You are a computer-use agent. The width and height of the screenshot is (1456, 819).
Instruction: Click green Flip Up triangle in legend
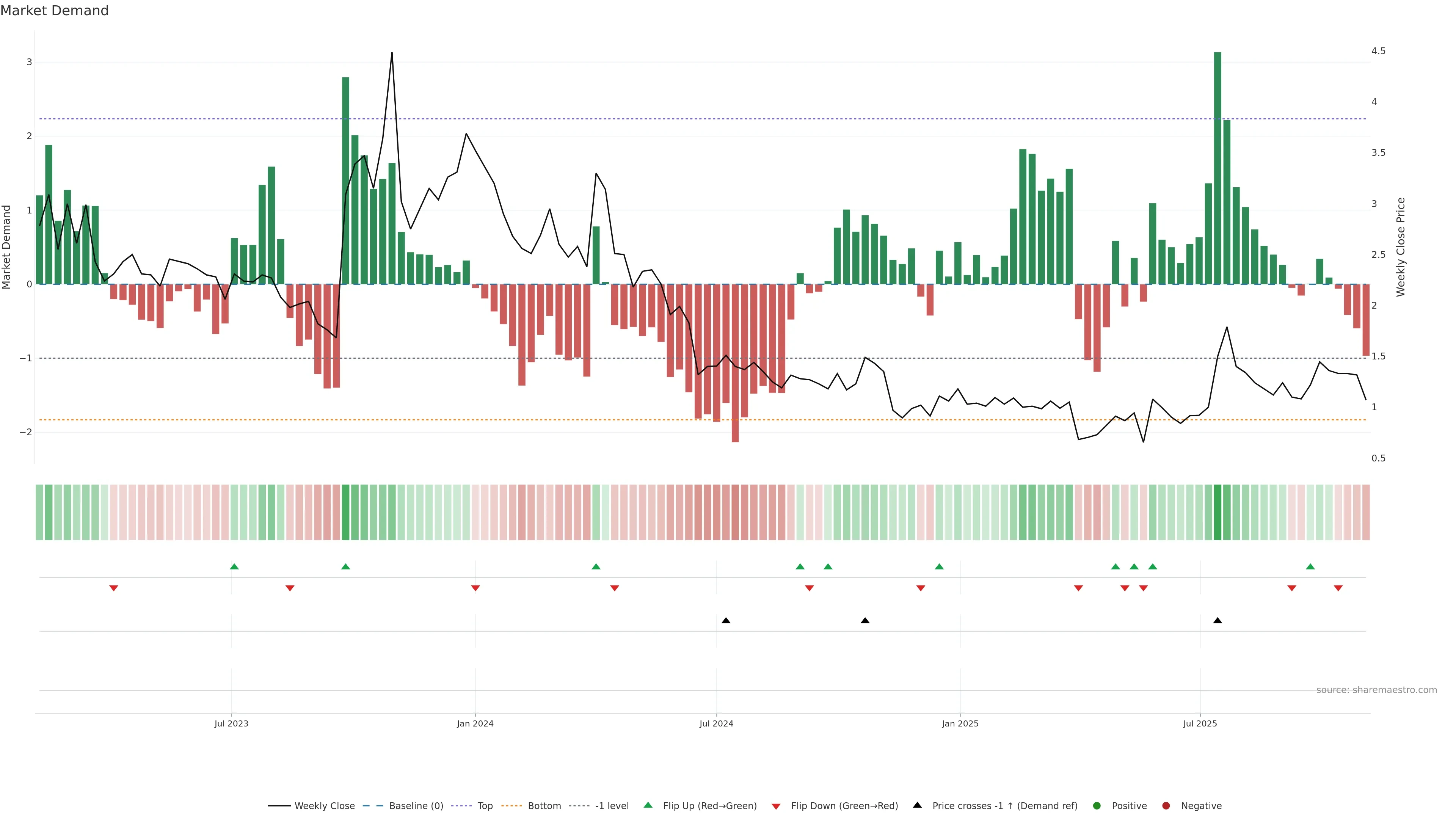648,805
